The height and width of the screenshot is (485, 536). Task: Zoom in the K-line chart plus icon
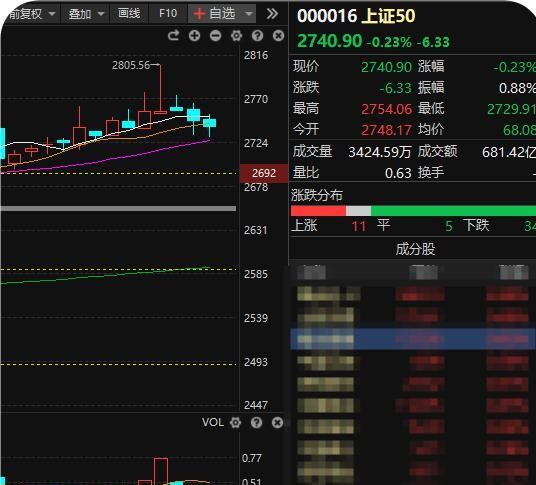195,36
